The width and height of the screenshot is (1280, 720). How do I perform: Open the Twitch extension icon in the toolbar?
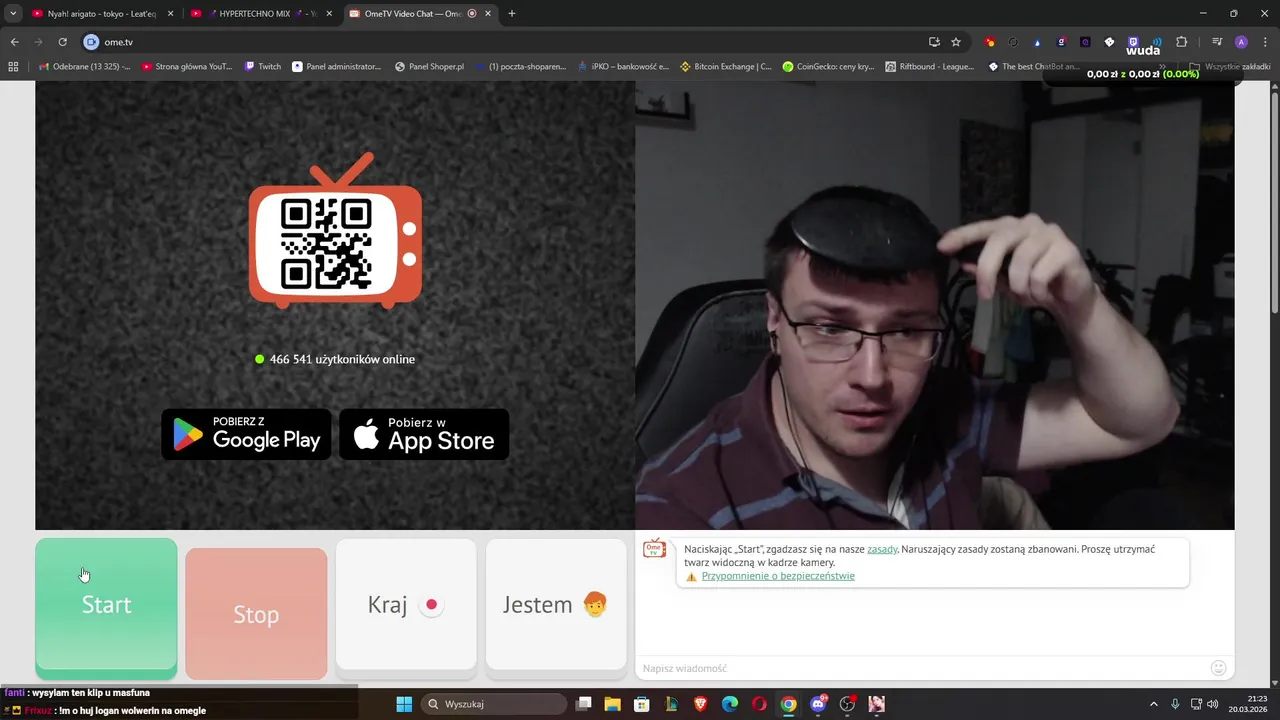click(1133, 42)
